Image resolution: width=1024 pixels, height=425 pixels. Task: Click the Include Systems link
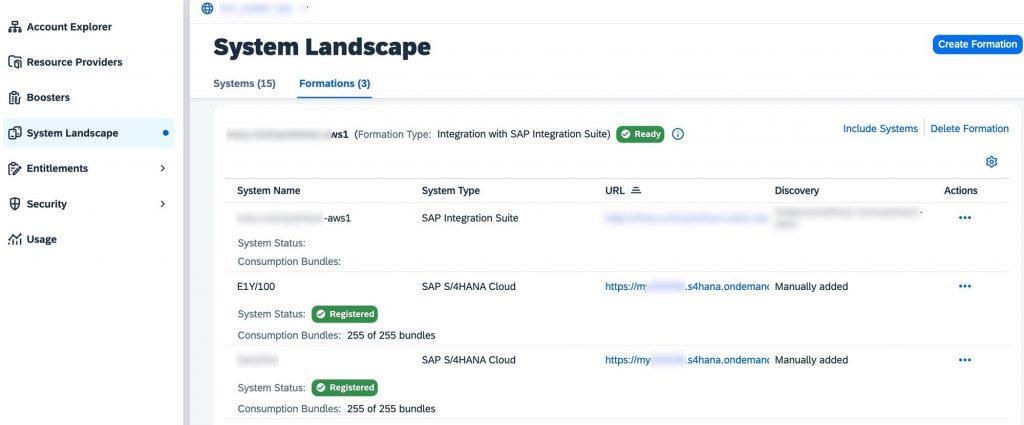point(880,129)
